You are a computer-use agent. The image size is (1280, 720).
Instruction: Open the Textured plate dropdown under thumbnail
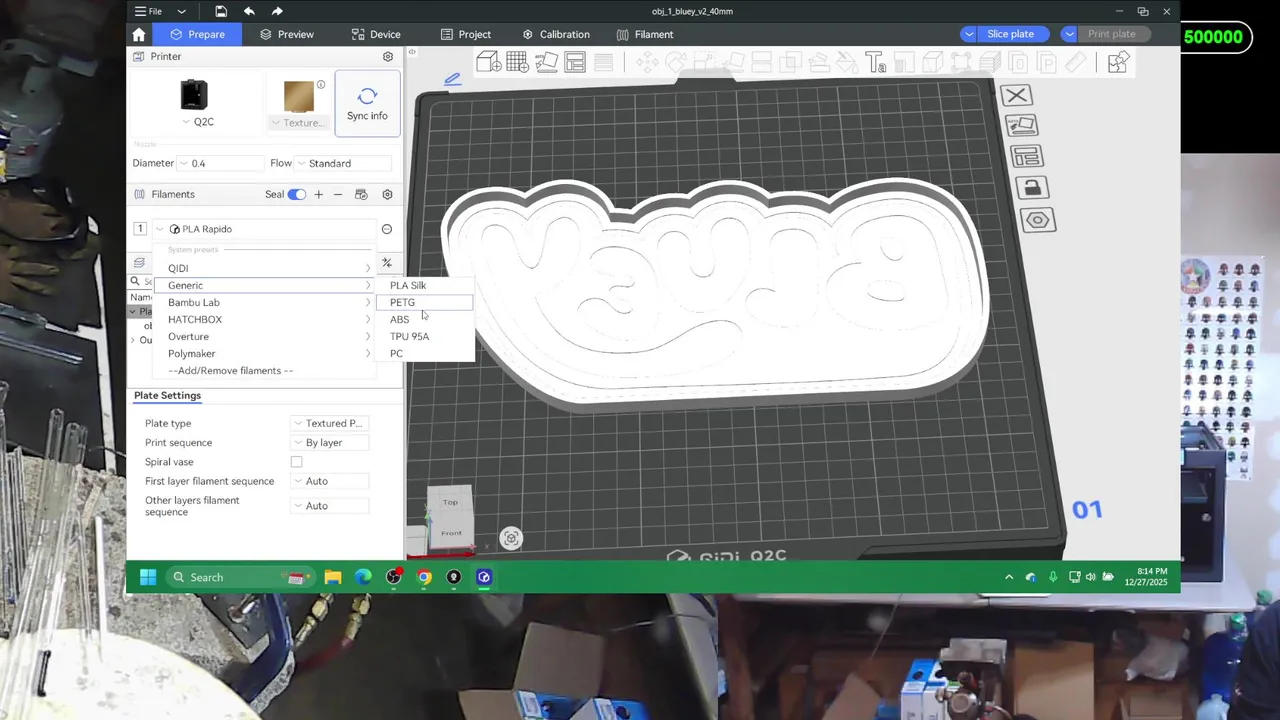click(299, 123)
